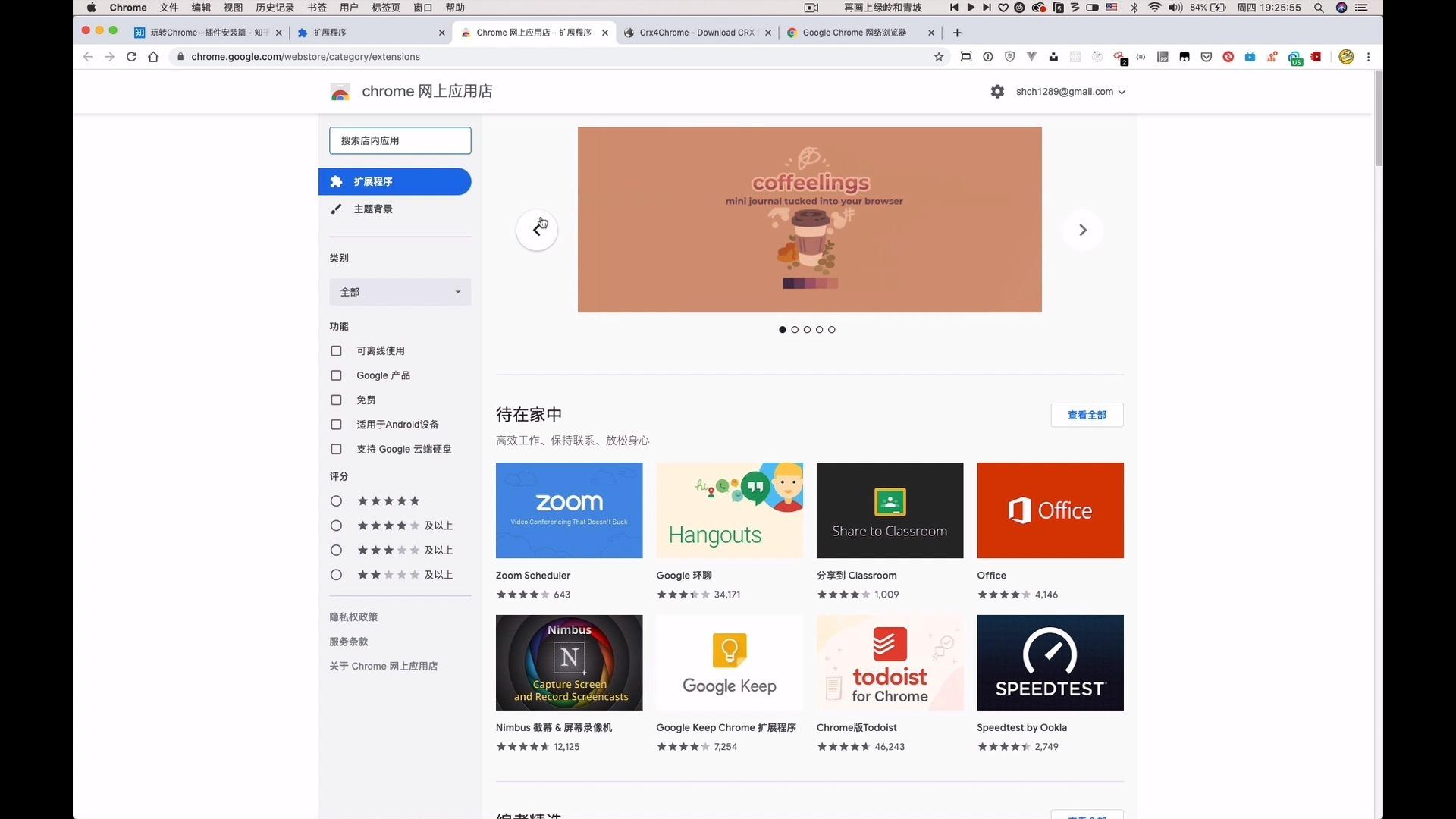The image size is (1456, 819).
Task: Open the 隐私权政策 link
Action: (353, 617)
